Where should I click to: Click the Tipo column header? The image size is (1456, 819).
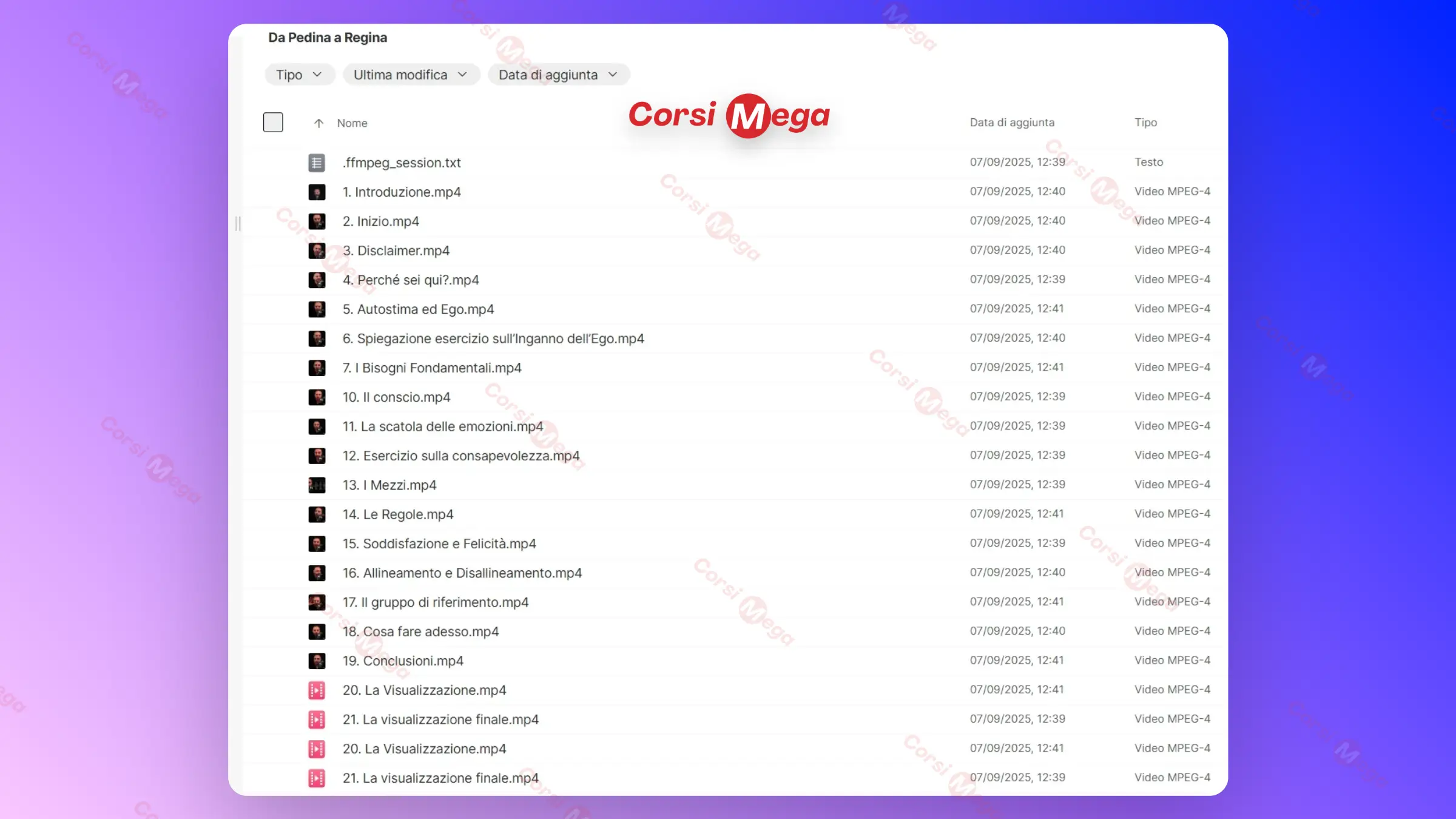click(1145, 123)
